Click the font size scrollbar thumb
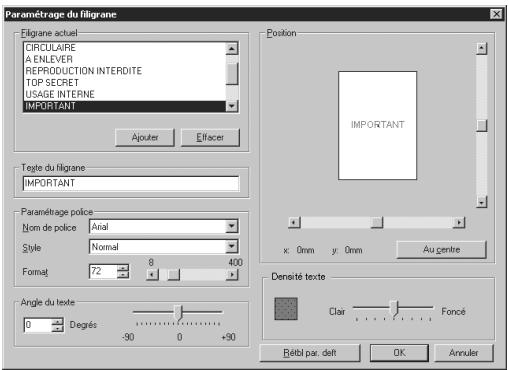The width and height of the screenshot is (509, 370). (x=174, y=275)
